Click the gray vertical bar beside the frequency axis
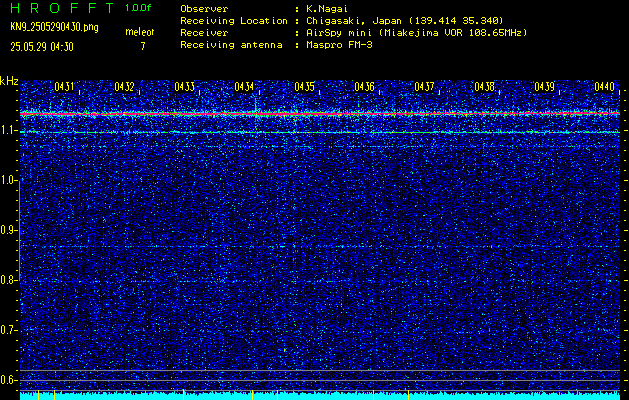629x400 pixels. click(x=19, y=230)
